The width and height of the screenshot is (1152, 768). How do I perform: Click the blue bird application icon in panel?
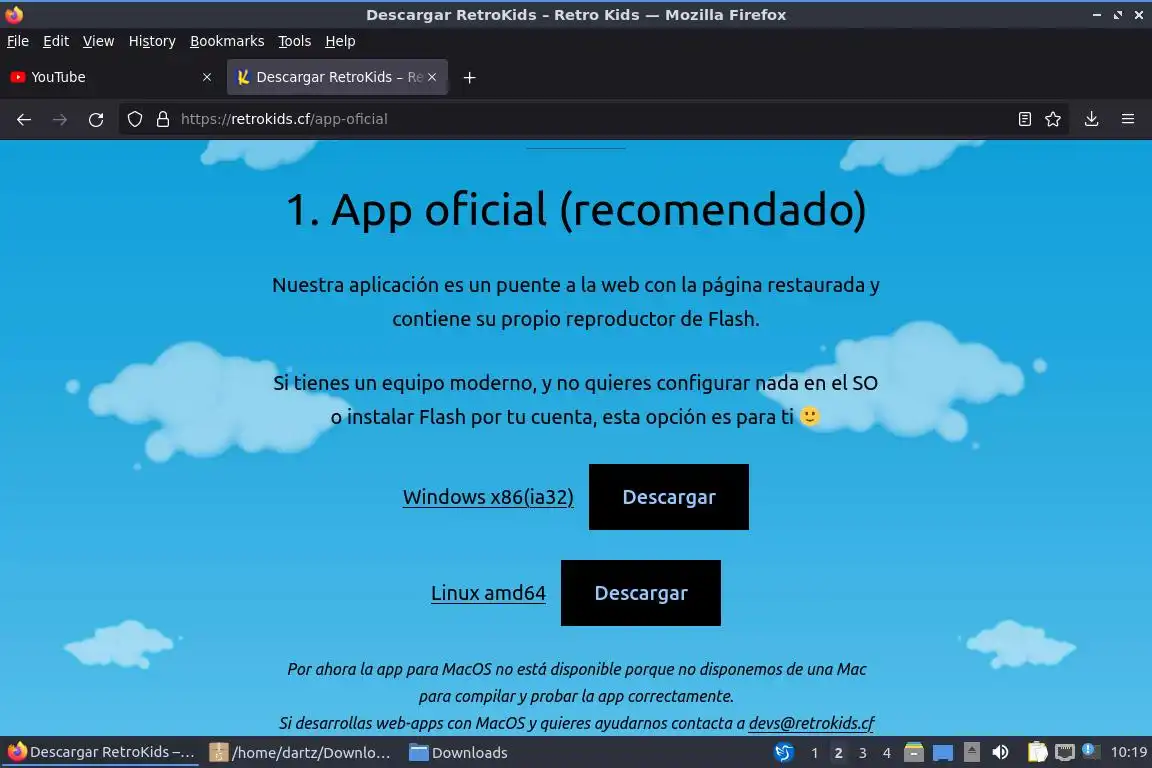coord(784,753)
